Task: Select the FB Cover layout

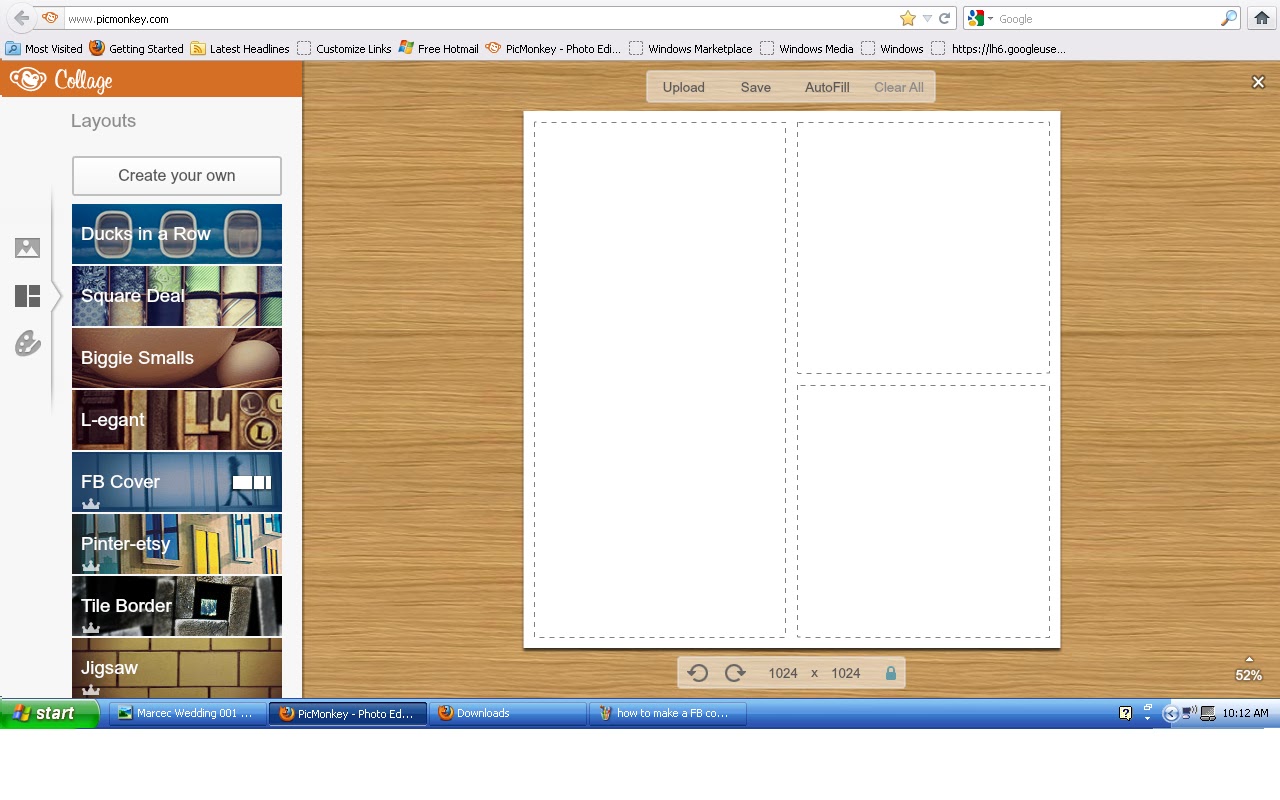Action: tap(177, 482)
